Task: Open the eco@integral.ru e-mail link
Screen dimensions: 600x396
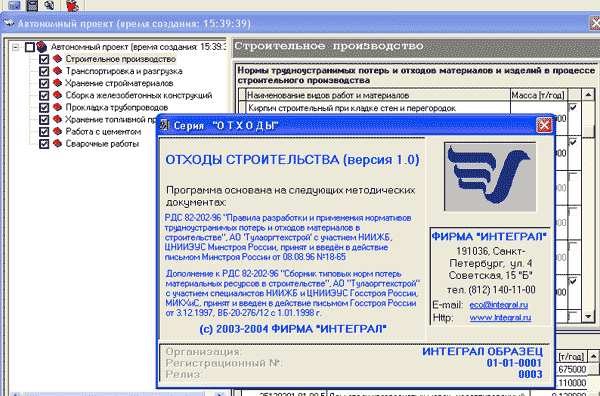Action: (x=499, y=305)
